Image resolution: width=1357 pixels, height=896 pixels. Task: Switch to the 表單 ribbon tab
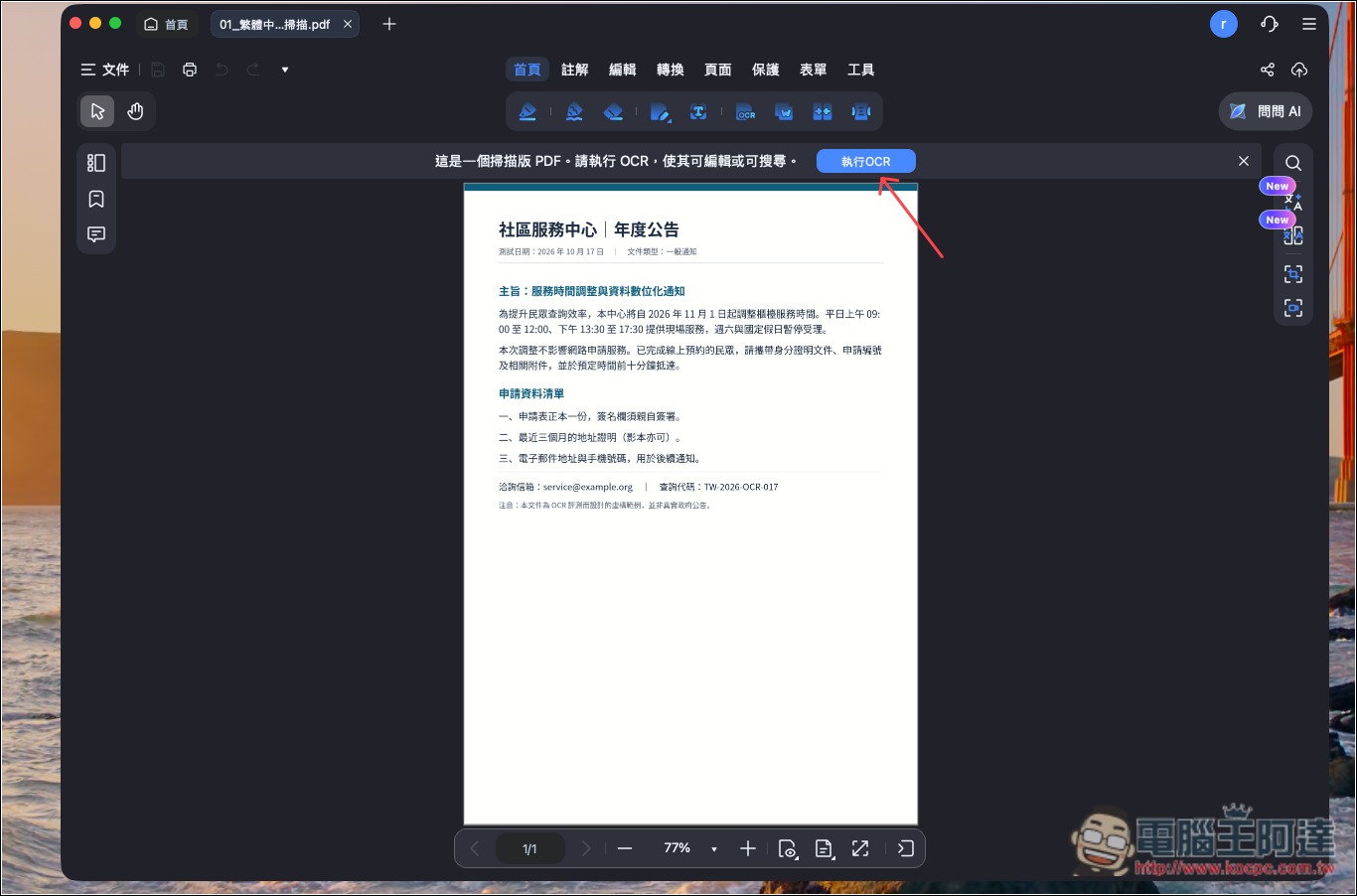pyautogui.click(x=814, y=70)
